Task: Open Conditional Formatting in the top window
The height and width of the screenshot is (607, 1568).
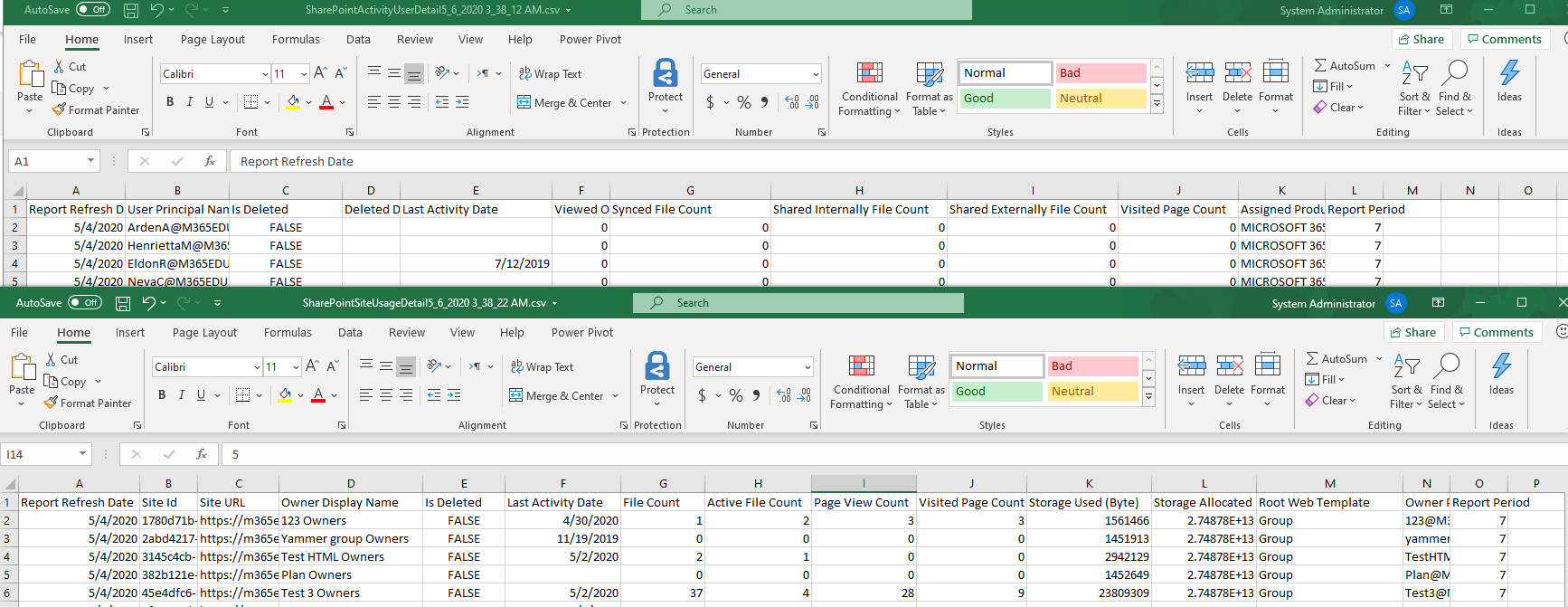Action: pyautogui.click(x=869, y=89)
